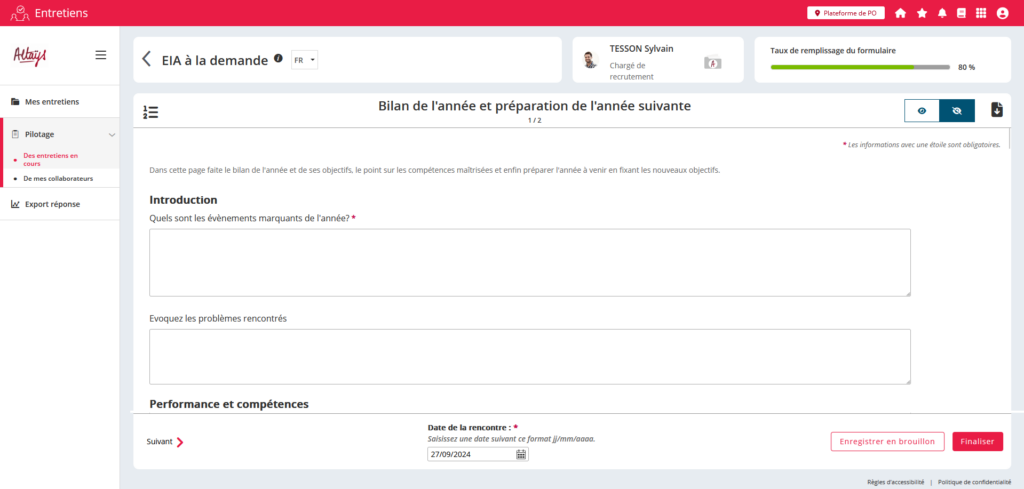This screenshot has width=1024, height=489.
Task: Open the numbered sections list icon
Action: [x=151, y=112]
